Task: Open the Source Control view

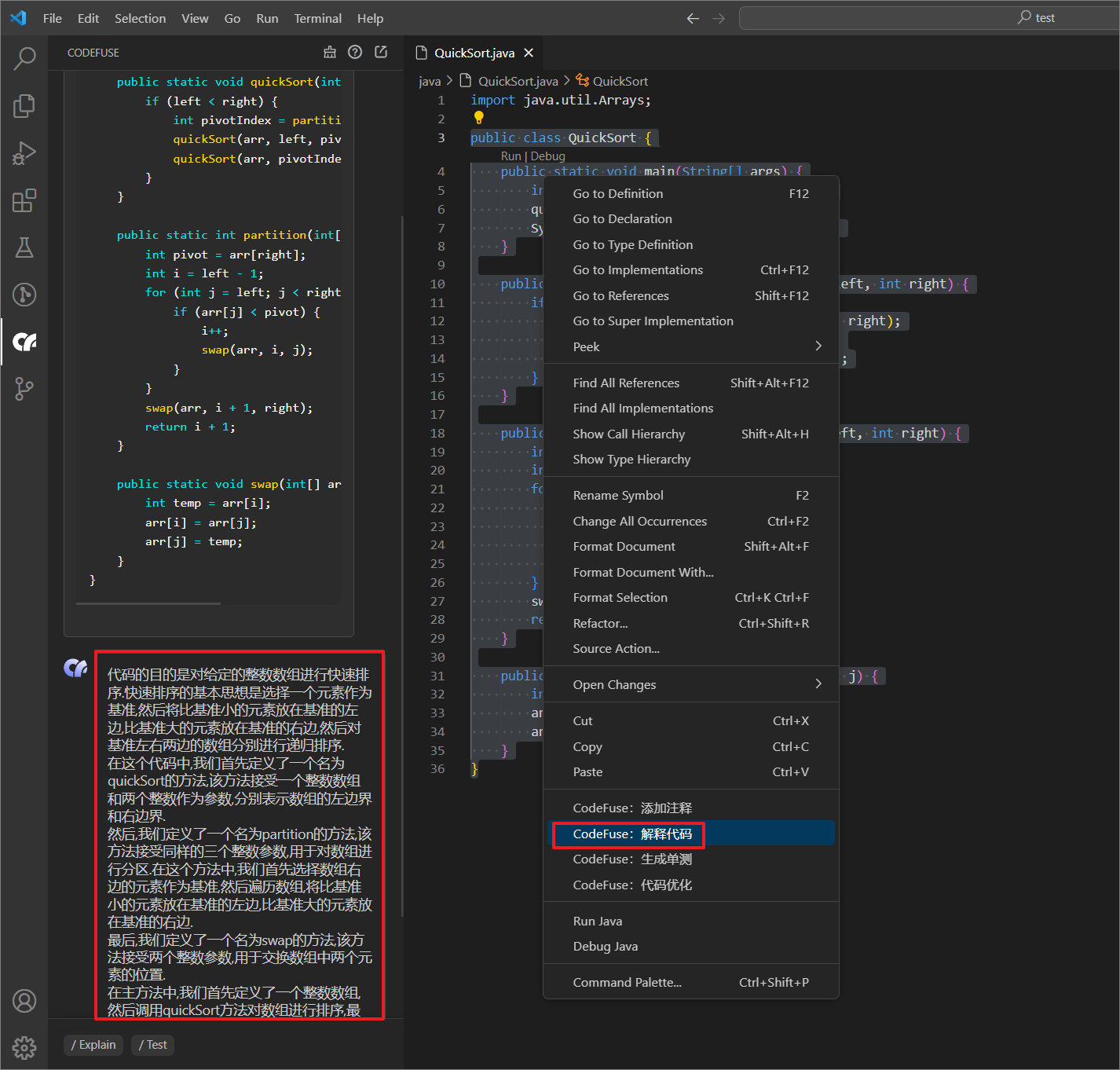Action: (24, 389)
